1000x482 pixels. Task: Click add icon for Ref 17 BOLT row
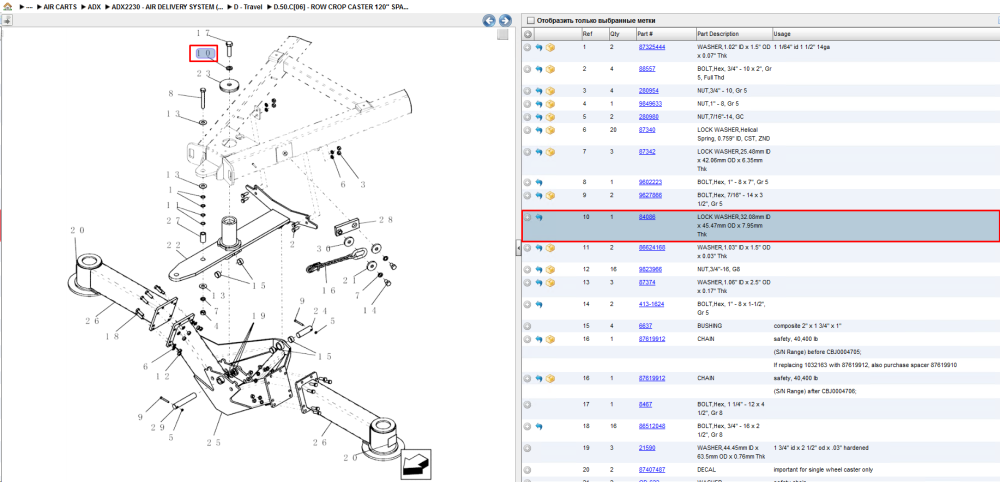pos(528,404)
